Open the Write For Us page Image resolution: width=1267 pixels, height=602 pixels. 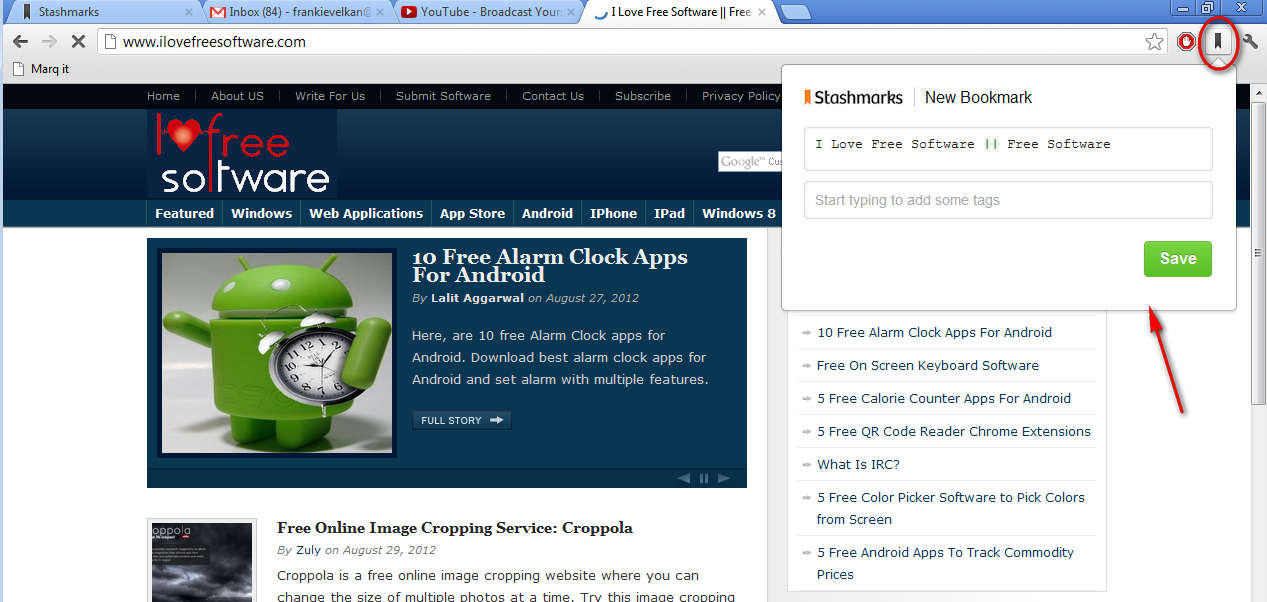[330, 96]
